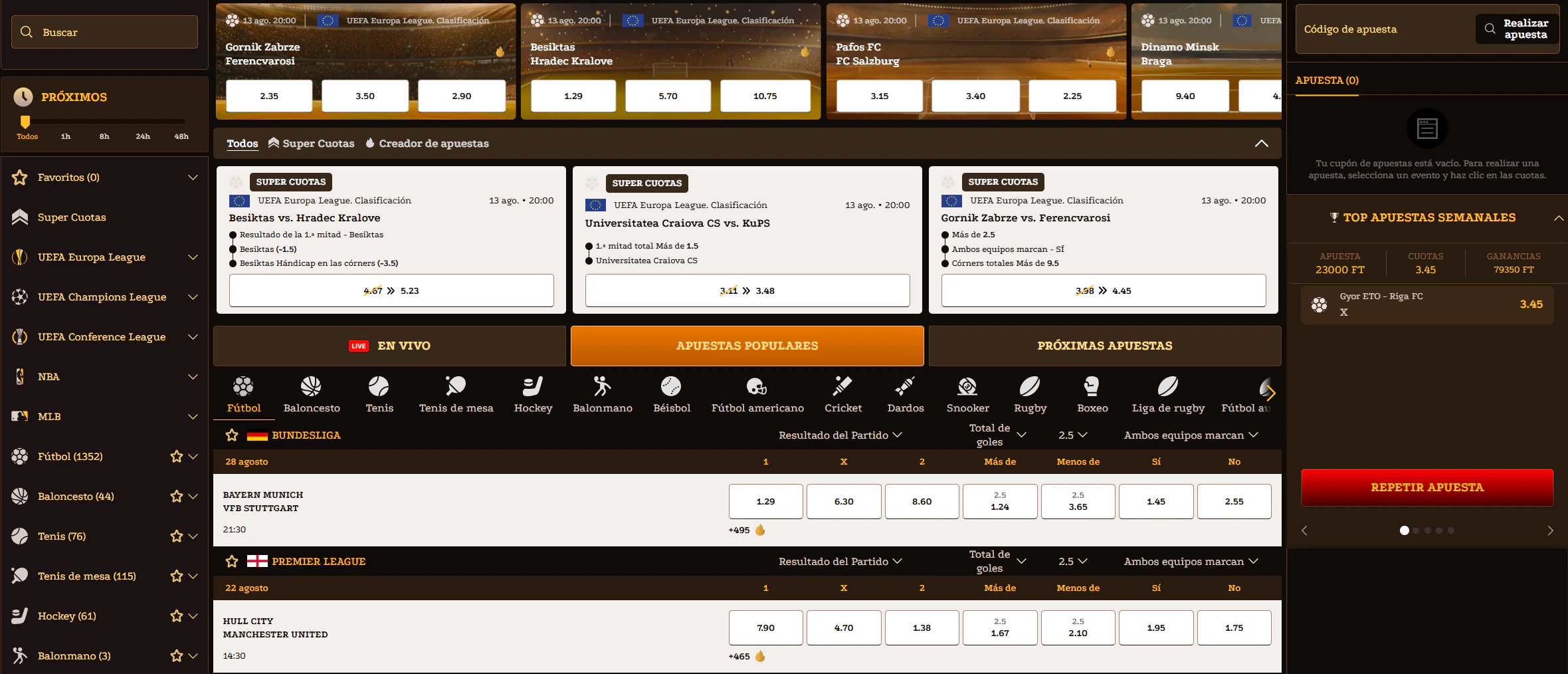Select the Béisbol sport icon
Viewport: 1568px width, 674px height.
(671, 386)
